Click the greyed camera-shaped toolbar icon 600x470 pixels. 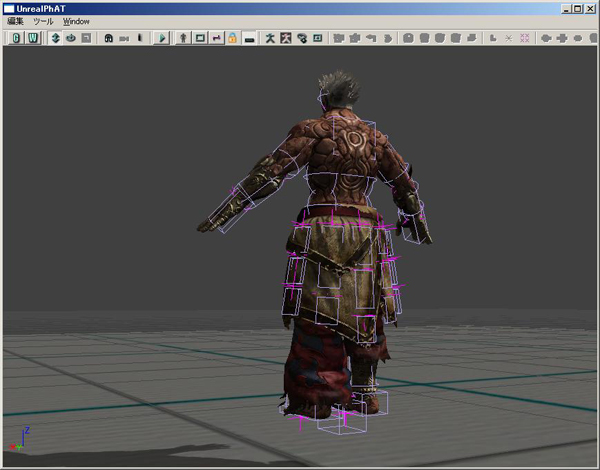click(124, 38)
